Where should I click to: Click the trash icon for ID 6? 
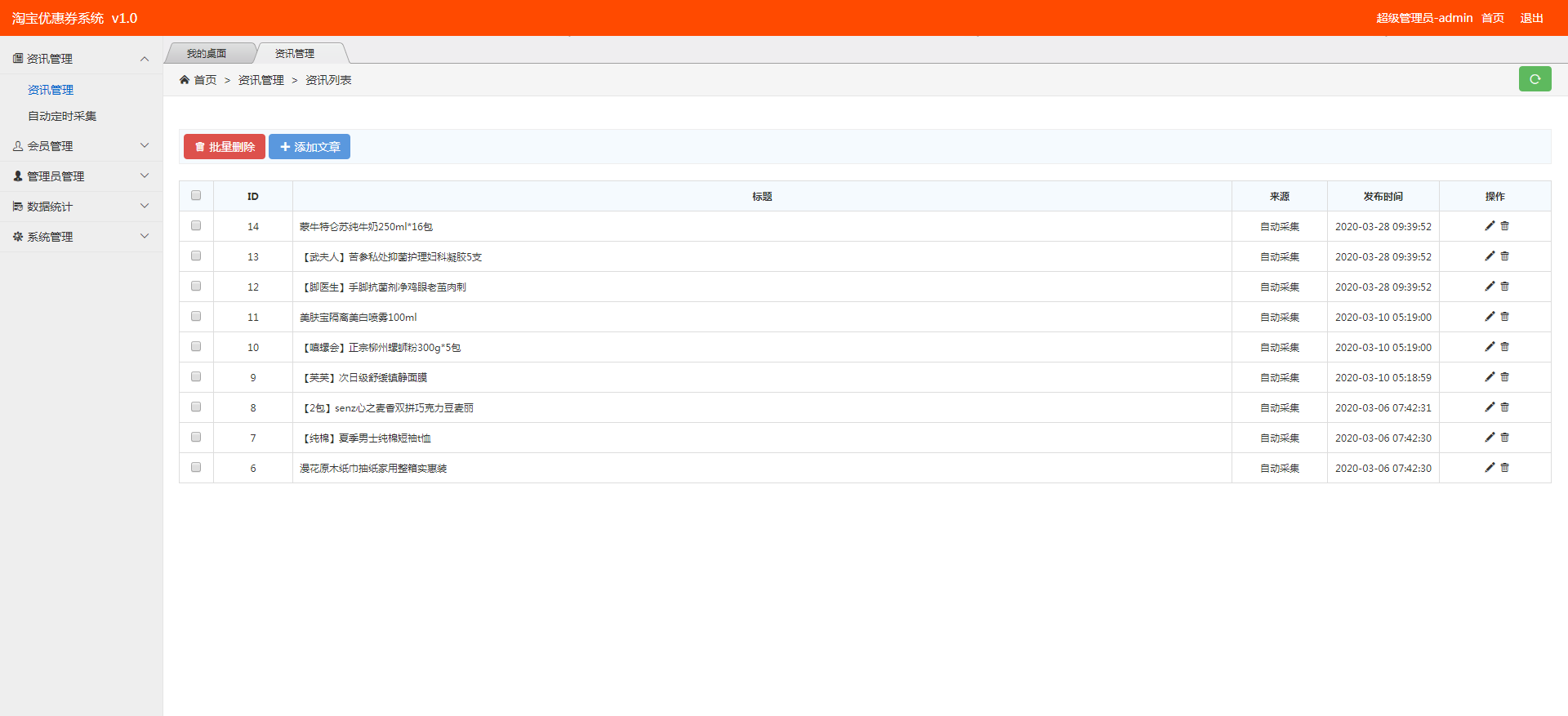click(1504, 468)
